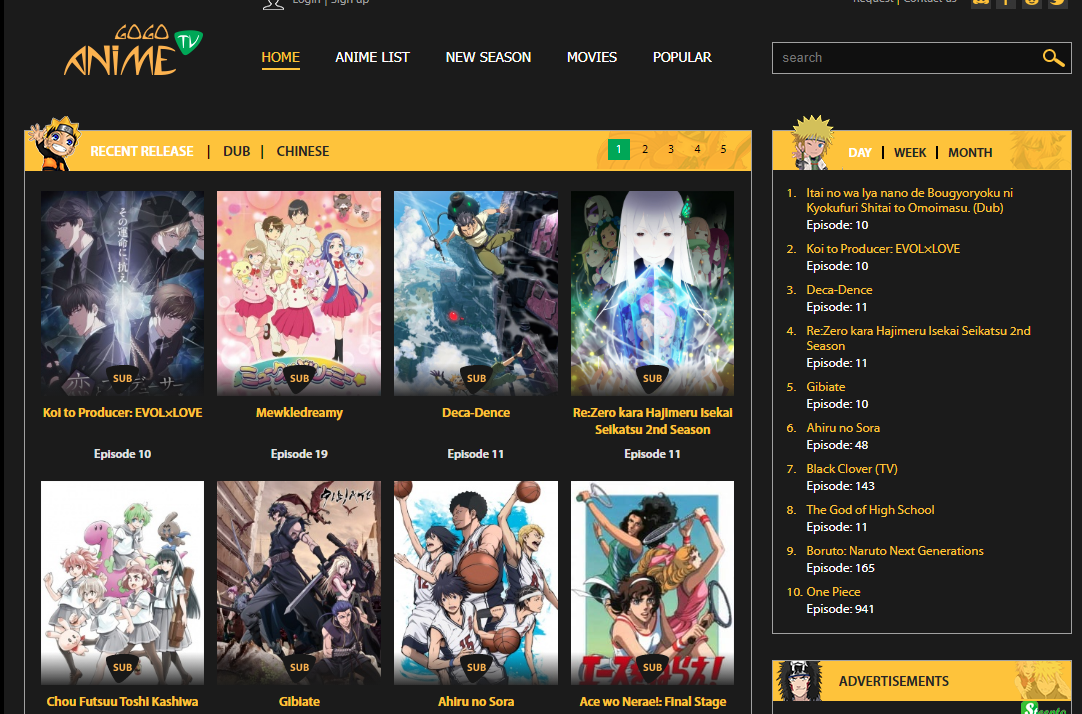Click 'Episode 10' under Koi to Producer card

click(122, 454)
